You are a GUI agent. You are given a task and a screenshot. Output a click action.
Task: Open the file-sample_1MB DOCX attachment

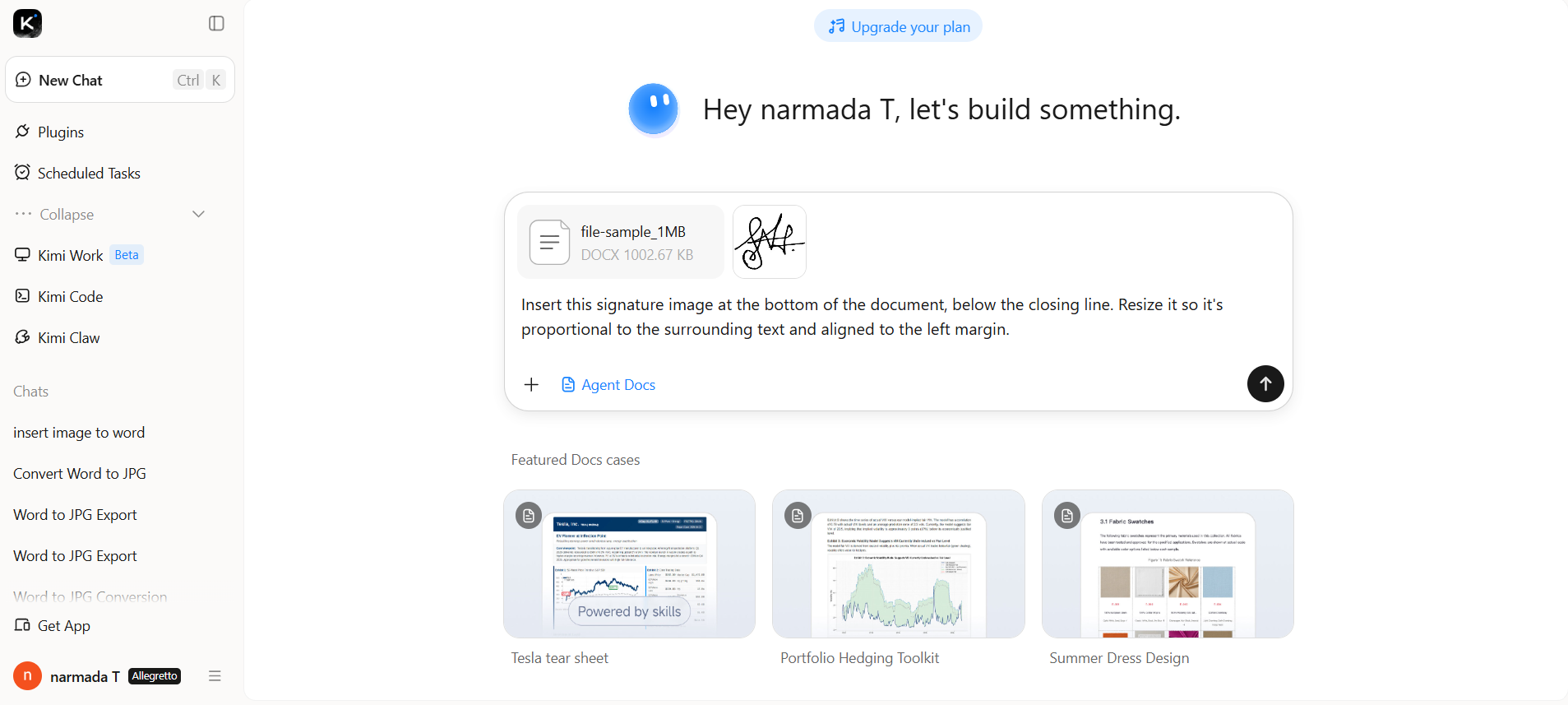(621, 242)
